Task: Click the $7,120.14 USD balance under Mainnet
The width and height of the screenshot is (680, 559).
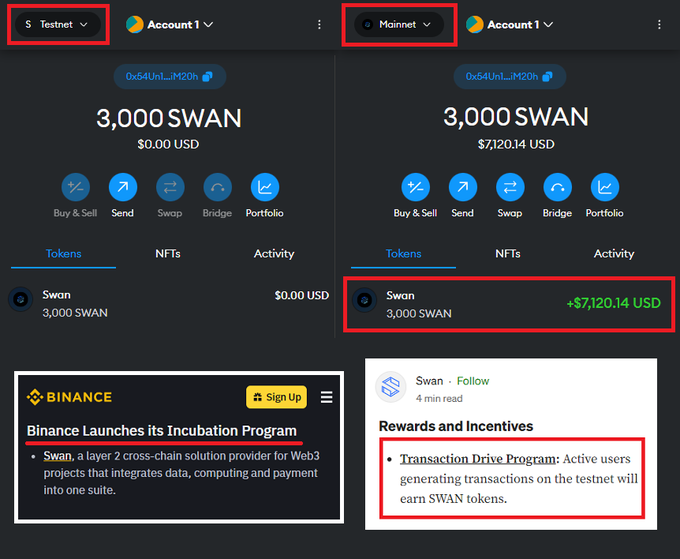Action: pos(516,144)
